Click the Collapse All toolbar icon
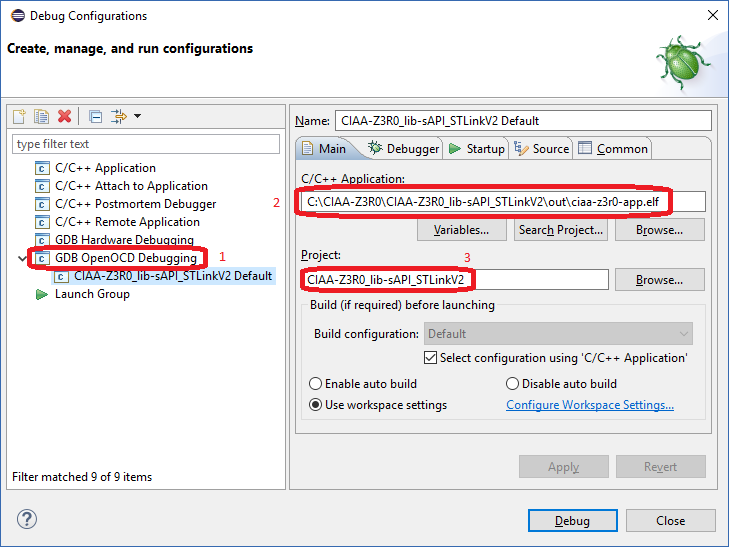Screen dimensions: 729x547 95,116
